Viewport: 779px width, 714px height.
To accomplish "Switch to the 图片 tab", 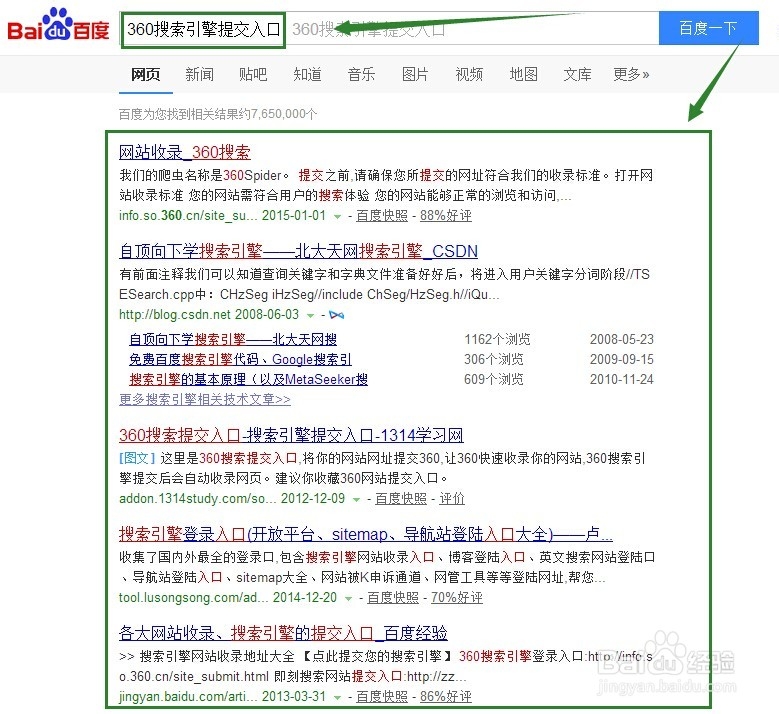I will click(415, 75).
